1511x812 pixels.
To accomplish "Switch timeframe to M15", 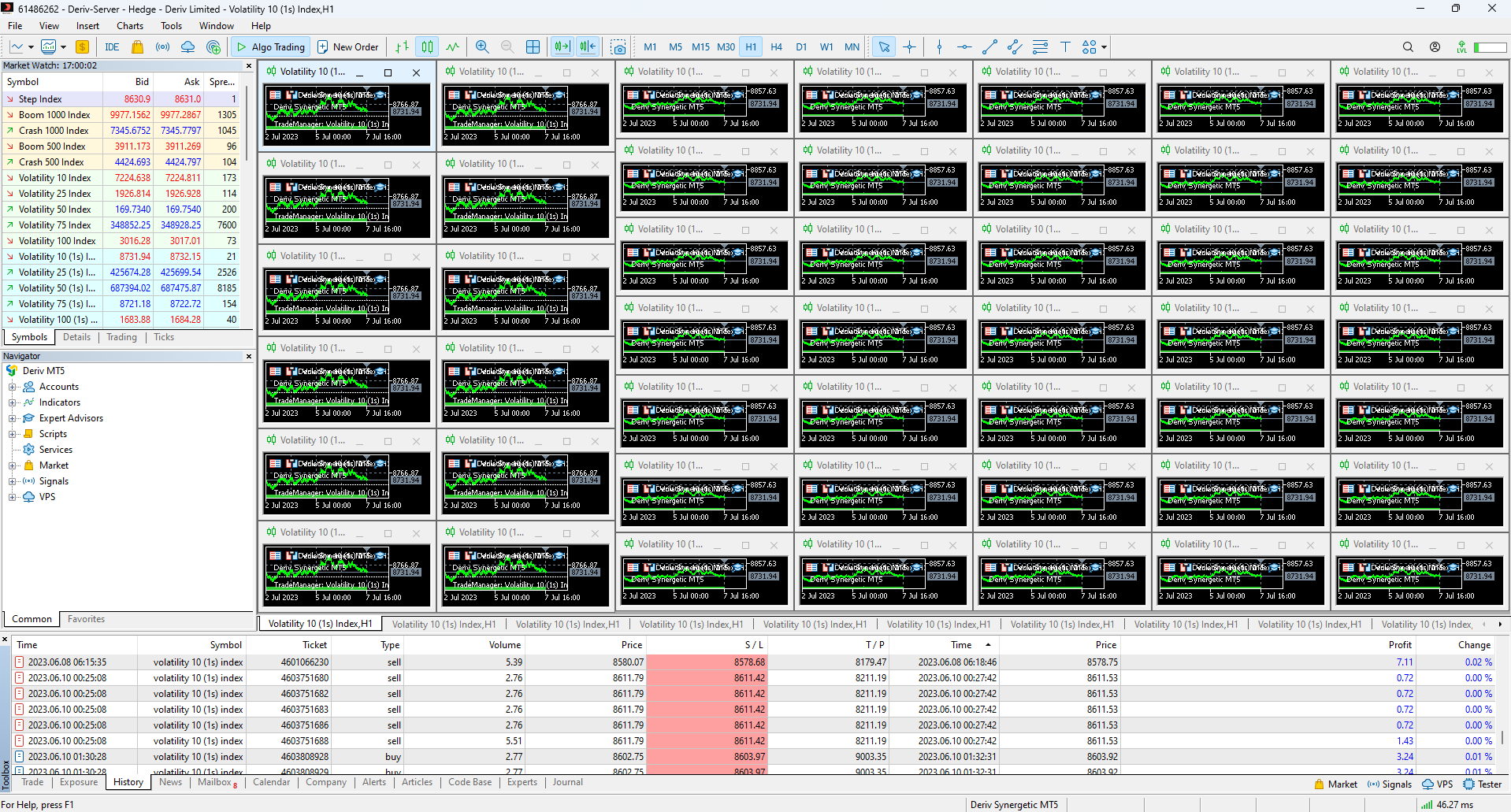I will pyautogui.click(x=700, y=47).
